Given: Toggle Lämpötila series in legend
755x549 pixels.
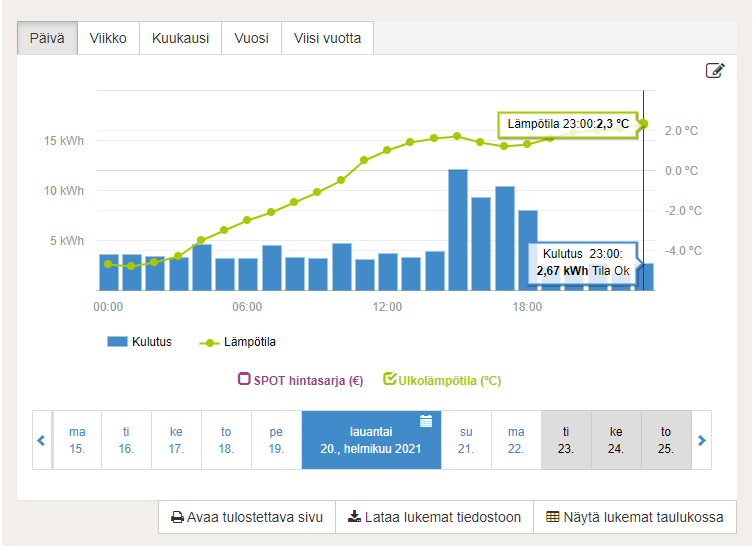Looking at the screenshot, I should coord(238,342).
